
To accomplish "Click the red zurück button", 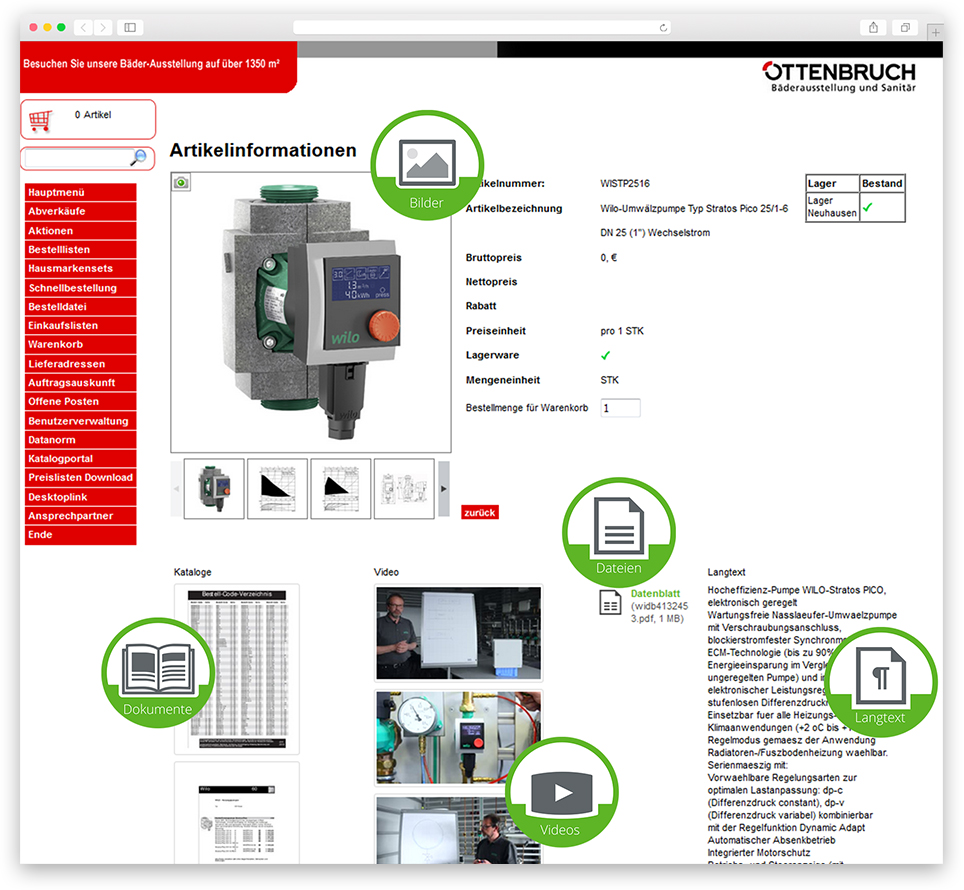I will (x=479, y=512).
